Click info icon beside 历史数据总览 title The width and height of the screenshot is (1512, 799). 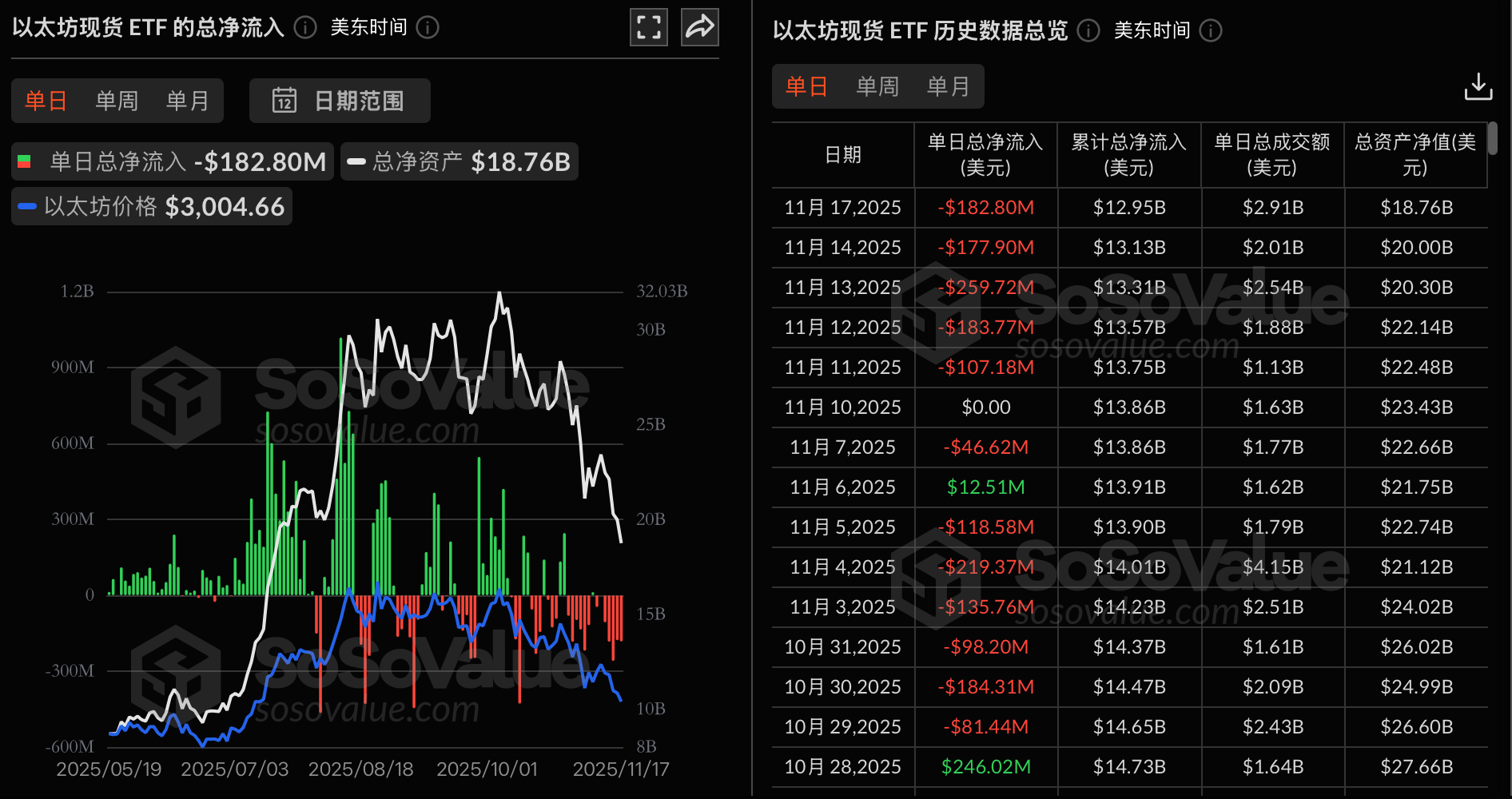point(1088,30)
